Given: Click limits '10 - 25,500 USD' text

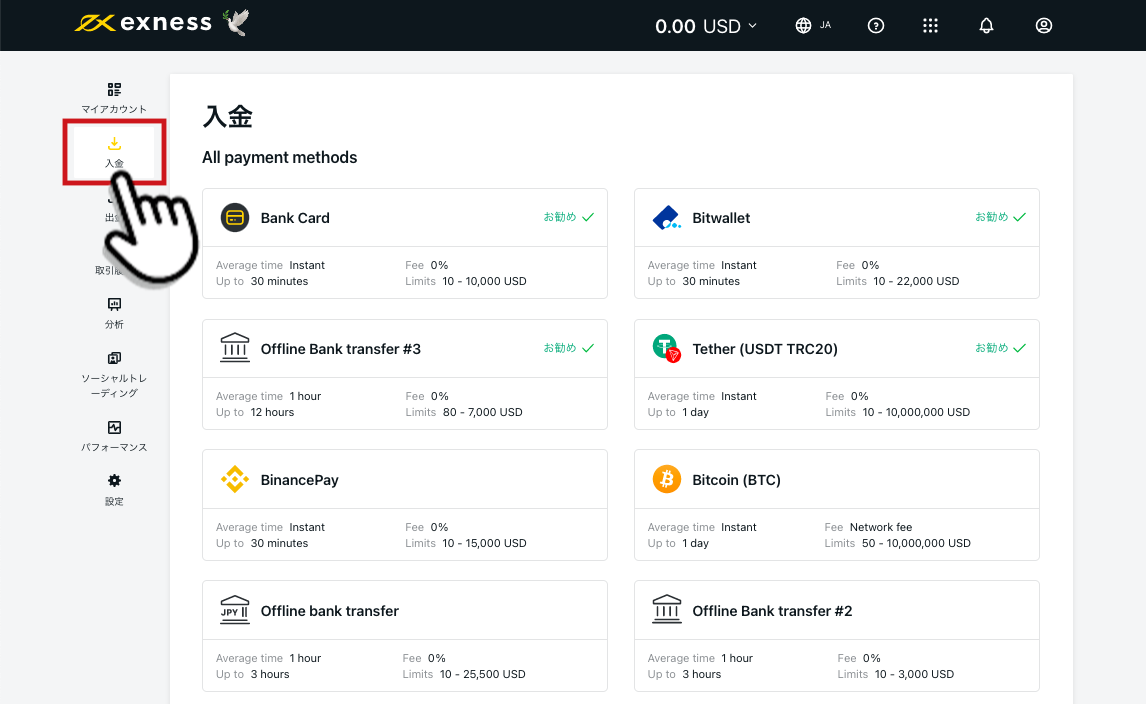Looking at the screenshot, I should click(482, 674).
